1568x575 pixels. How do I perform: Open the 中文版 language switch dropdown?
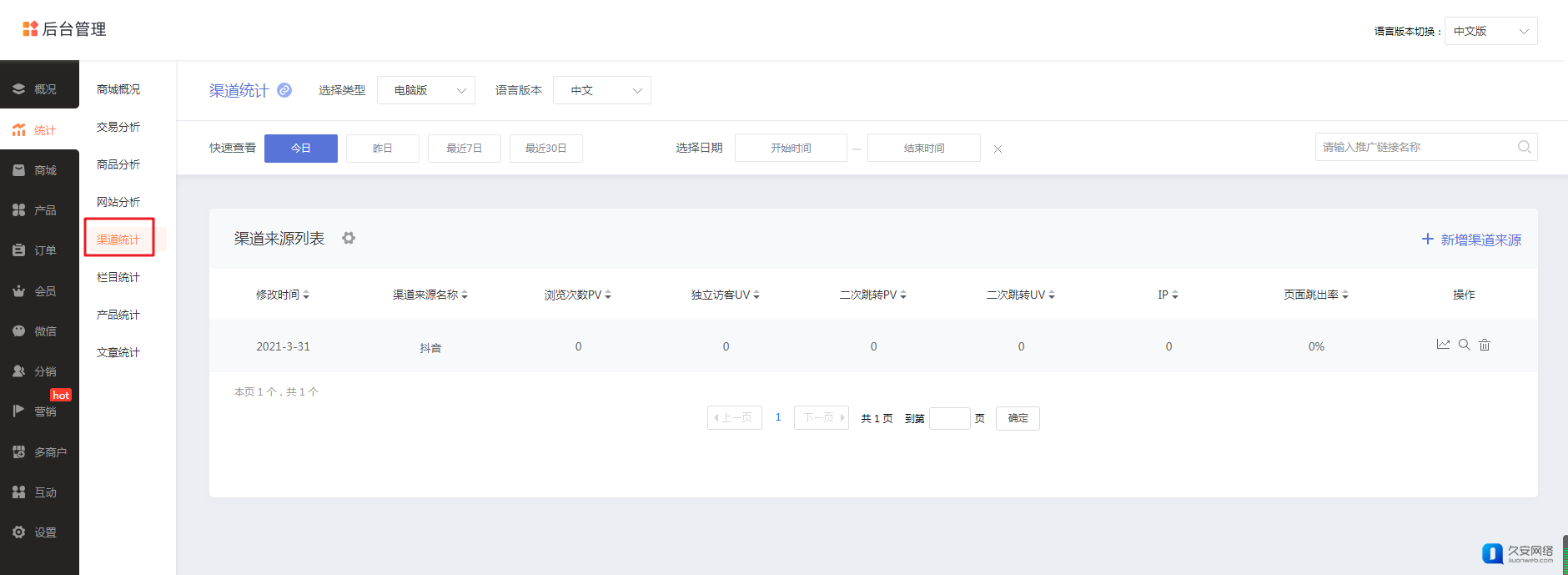coord(1490,31)
